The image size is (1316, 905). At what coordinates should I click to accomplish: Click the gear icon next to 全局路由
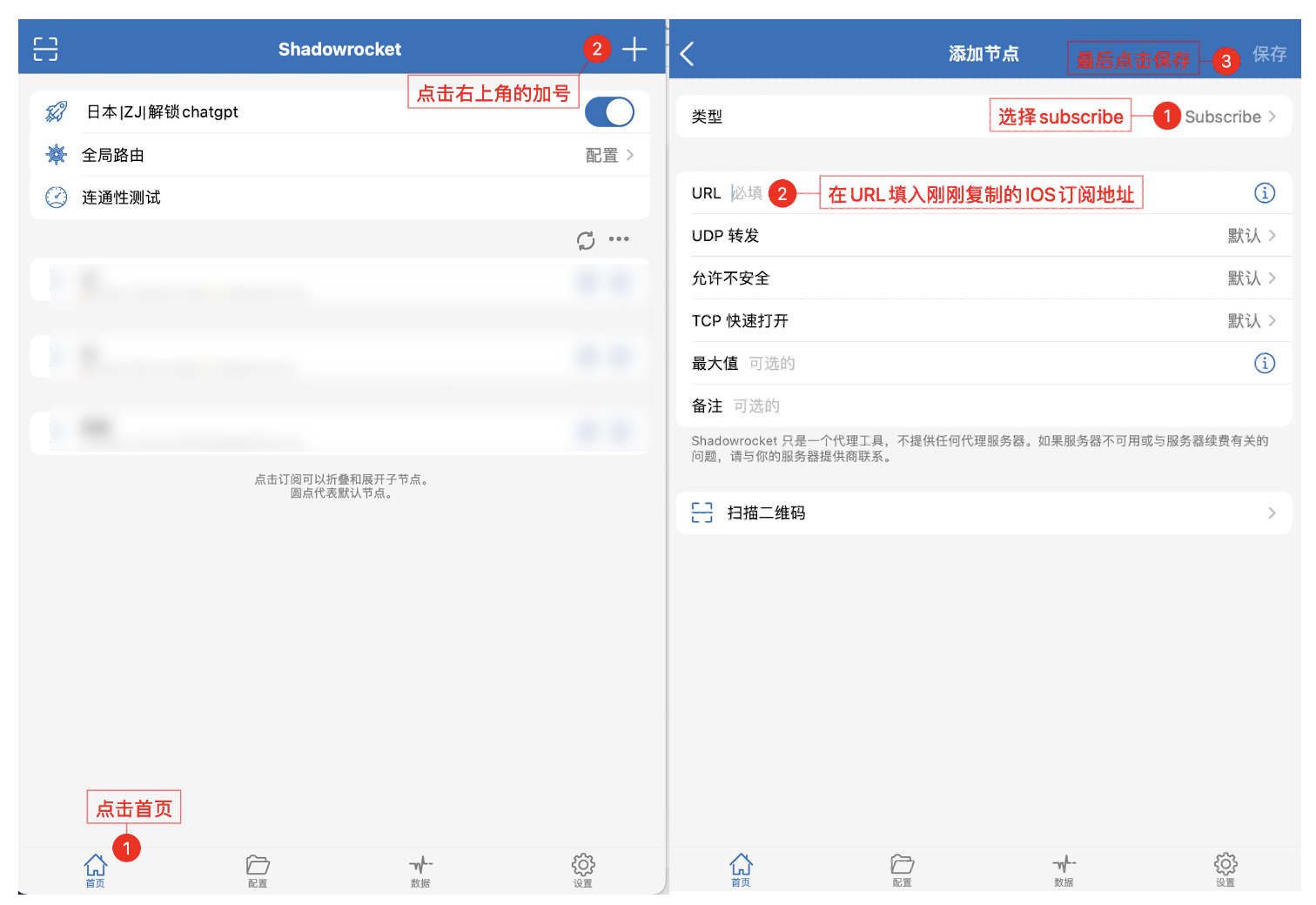[x=57, y=155]
